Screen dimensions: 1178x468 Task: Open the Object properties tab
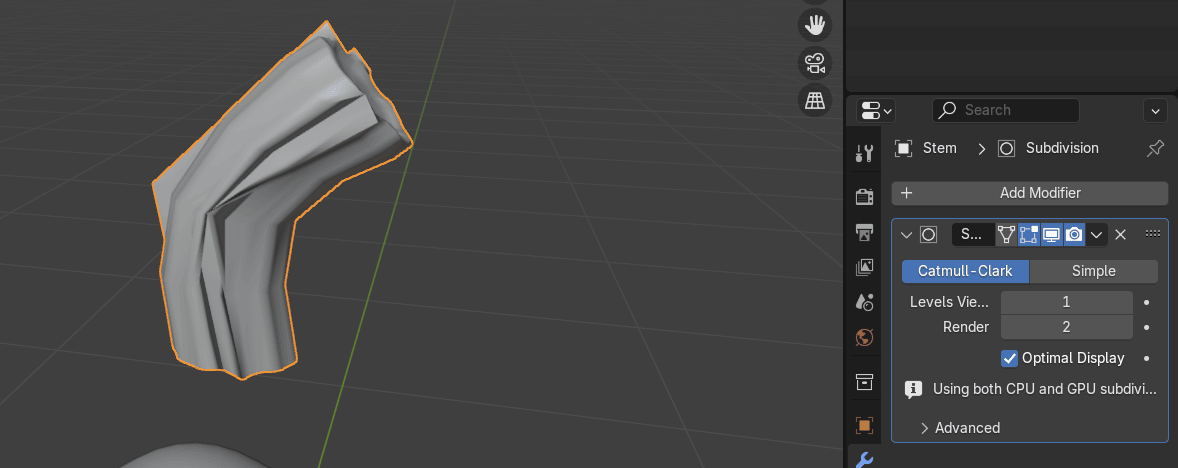865,425
